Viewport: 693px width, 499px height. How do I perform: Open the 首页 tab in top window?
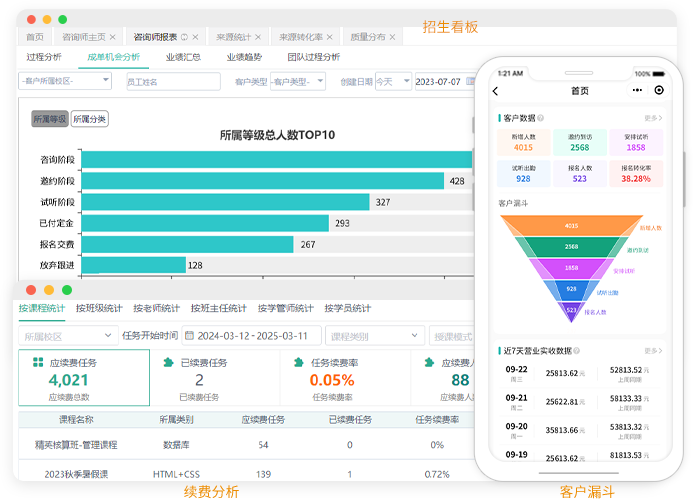(35, 37)
